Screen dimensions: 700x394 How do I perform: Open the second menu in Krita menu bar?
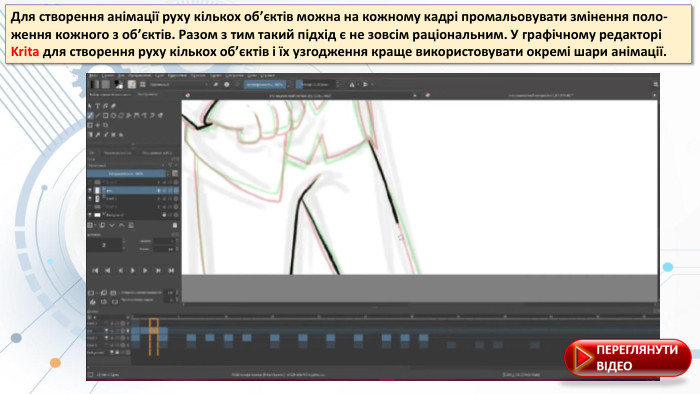point(108,76)
